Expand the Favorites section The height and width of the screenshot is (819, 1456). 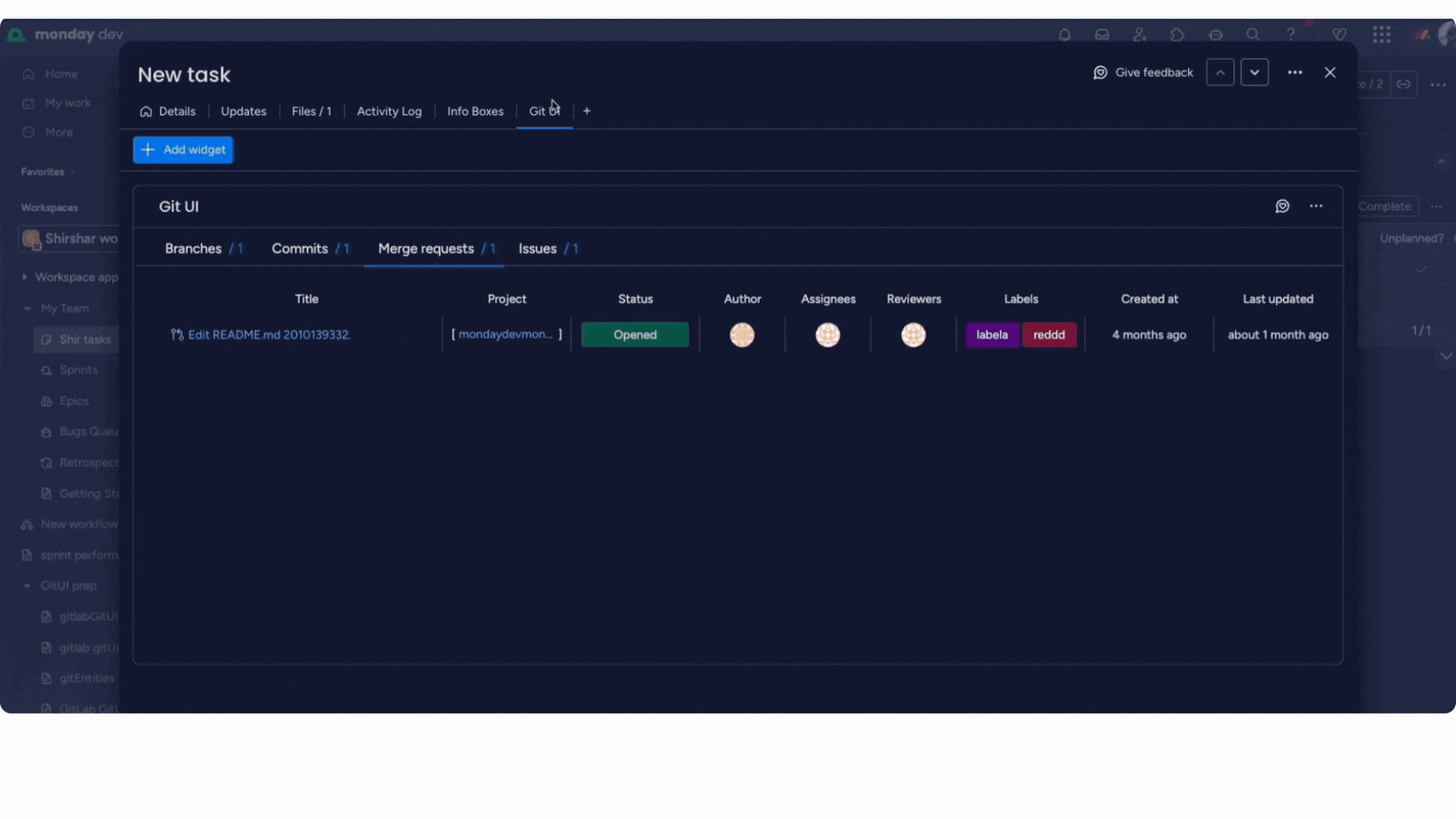(47, 172)
